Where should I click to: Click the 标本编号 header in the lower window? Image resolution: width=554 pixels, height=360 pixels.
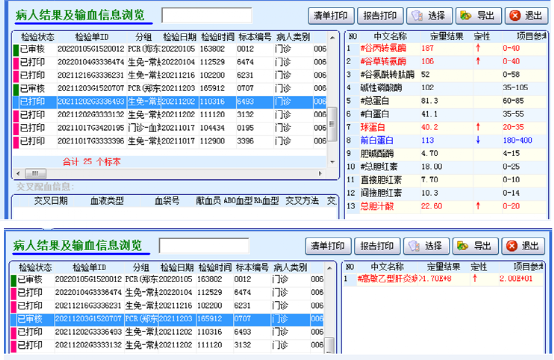[252, 267]
